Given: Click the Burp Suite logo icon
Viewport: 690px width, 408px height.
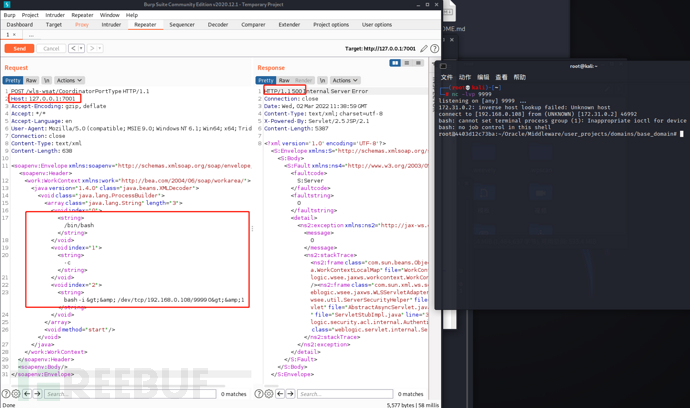Looking at the screenshot, I should point(7,4).
